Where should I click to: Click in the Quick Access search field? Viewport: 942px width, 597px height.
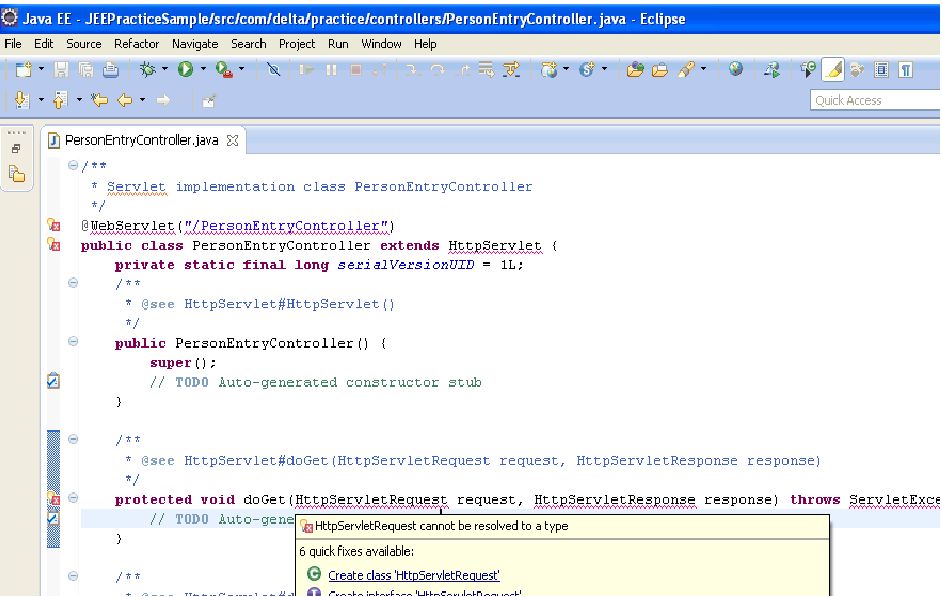pyautogui.click(x=875, y=100)
